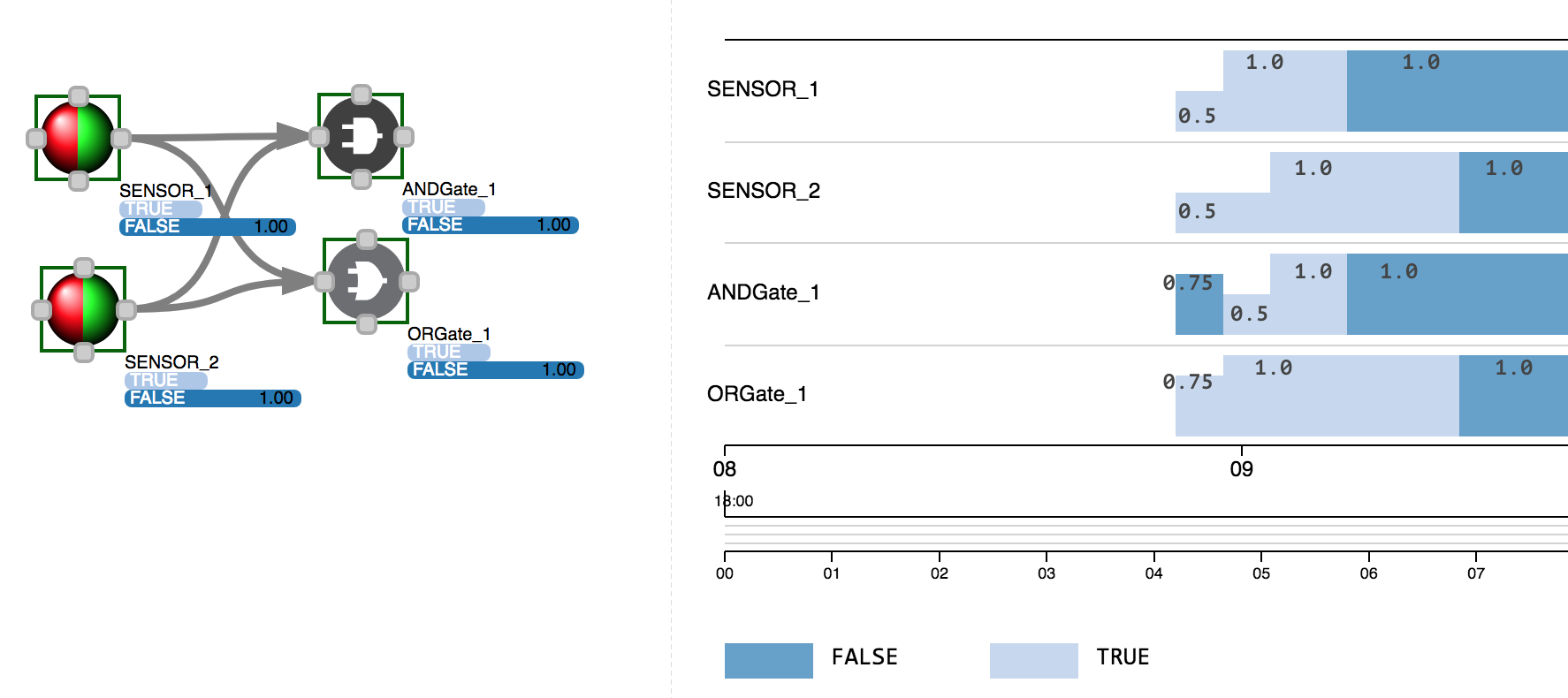The height and width of the screenshot is (698, 1568).
Task: Select the FALSE state bar under SENSOR_2
Action: point(213,398)
